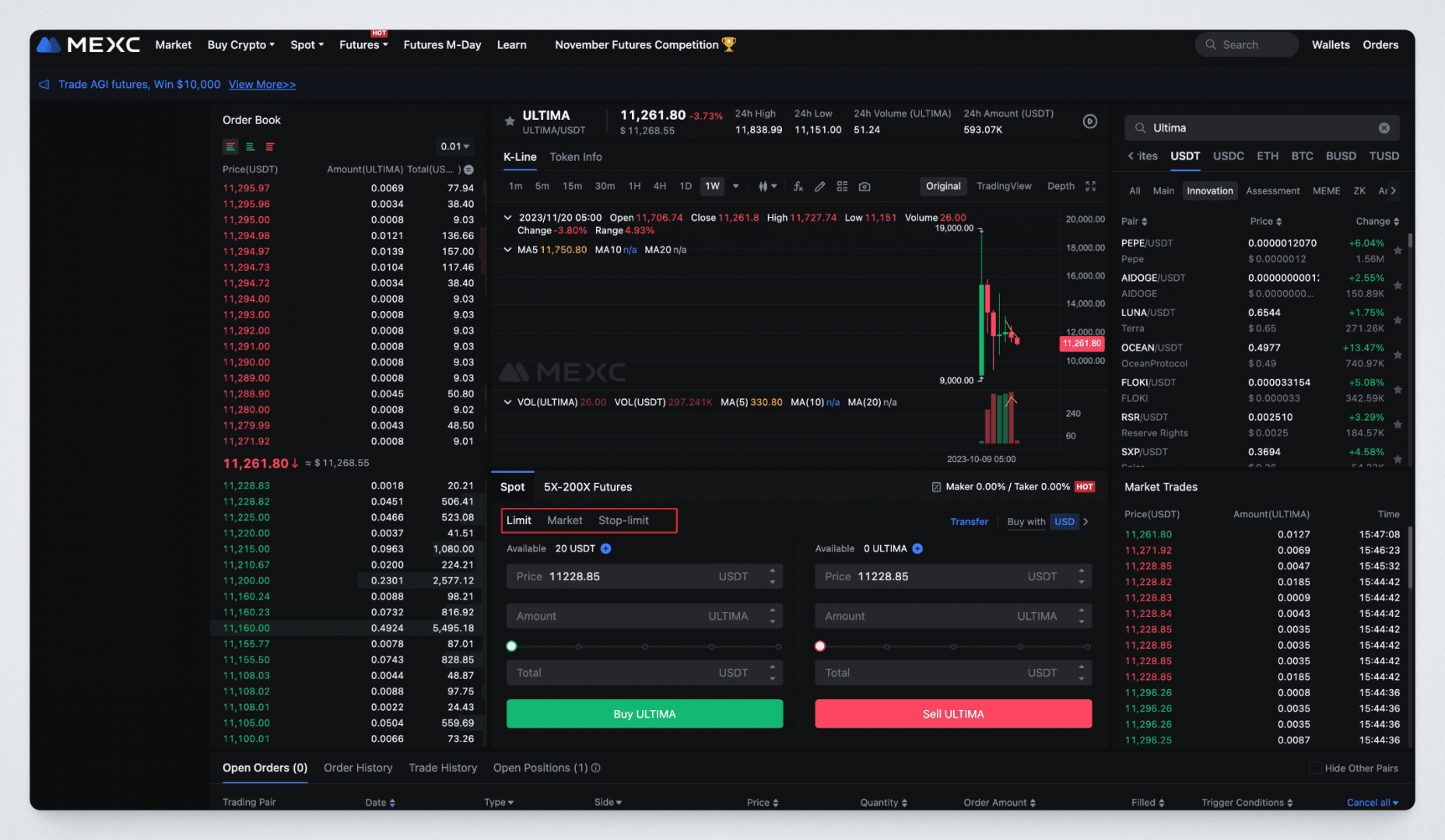The image size is (1445, 840).
Task: Select the Market order type tab
Action: click(564, 520)
